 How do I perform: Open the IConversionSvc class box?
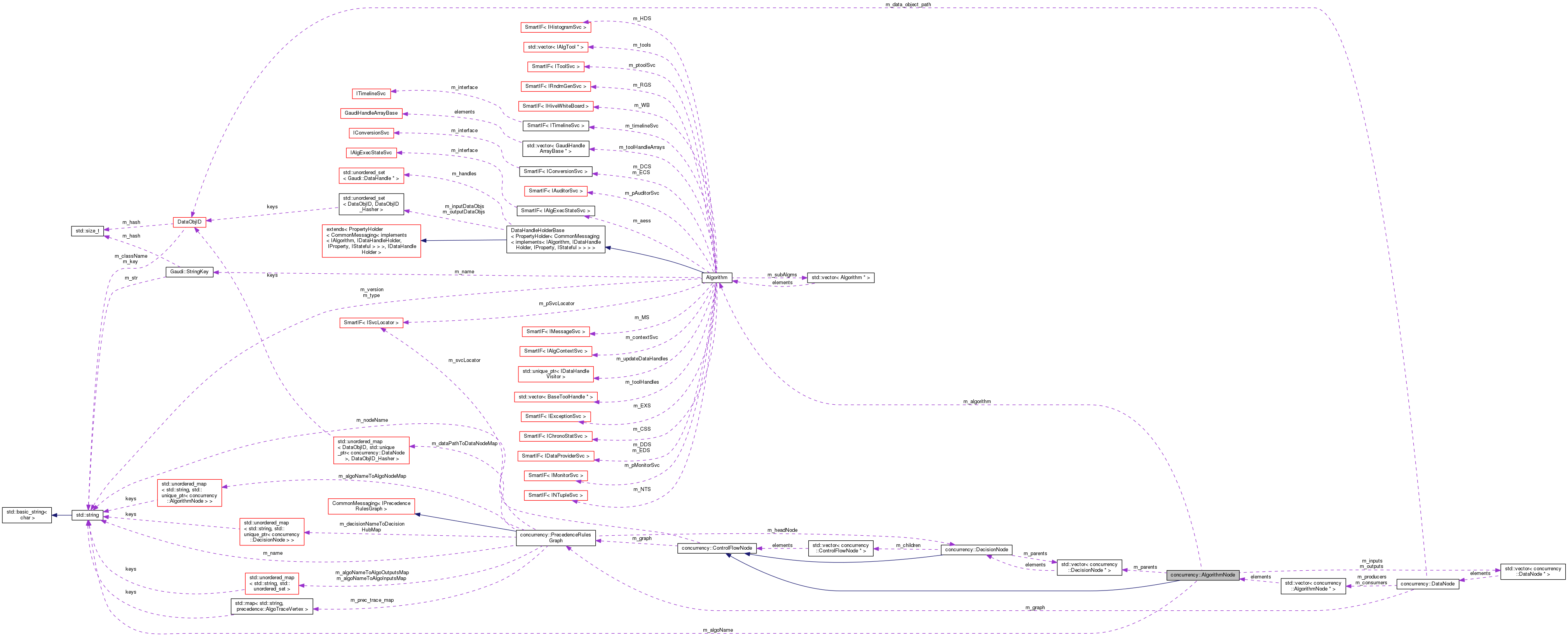click(372, 132)
